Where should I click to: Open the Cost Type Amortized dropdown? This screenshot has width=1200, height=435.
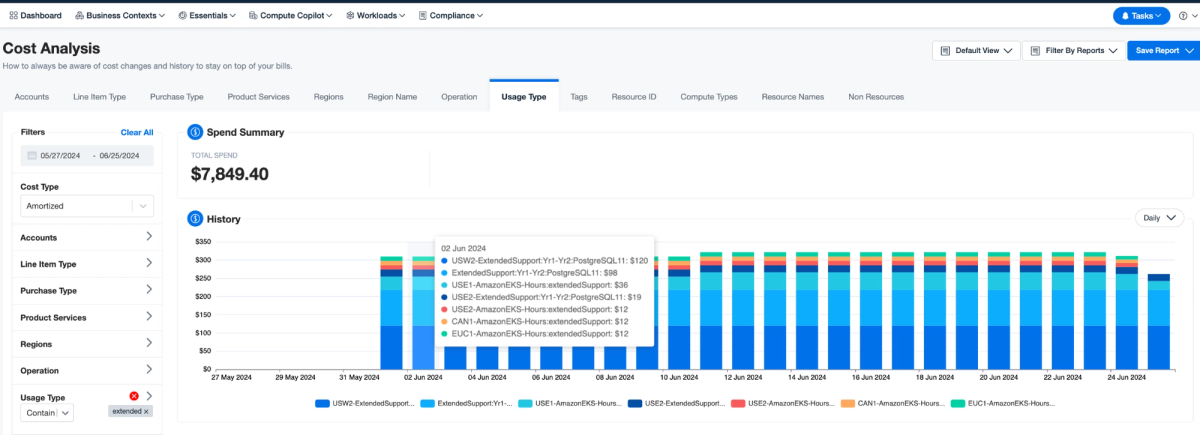(87, 206)
